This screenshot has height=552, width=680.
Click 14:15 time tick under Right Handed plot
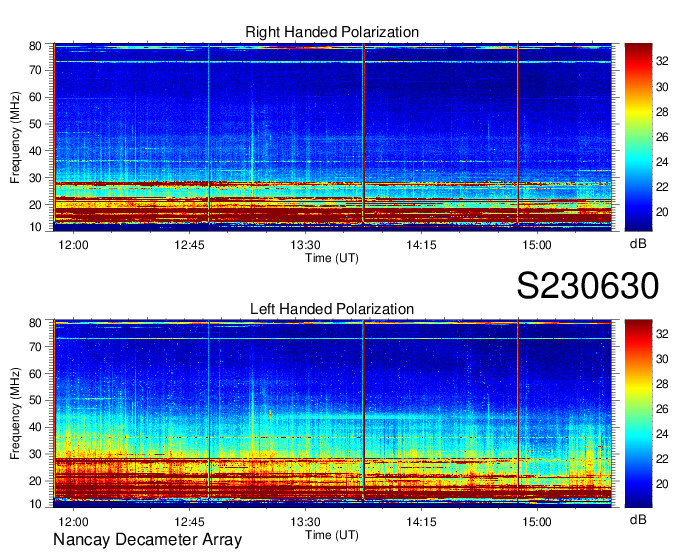(421, 245)
